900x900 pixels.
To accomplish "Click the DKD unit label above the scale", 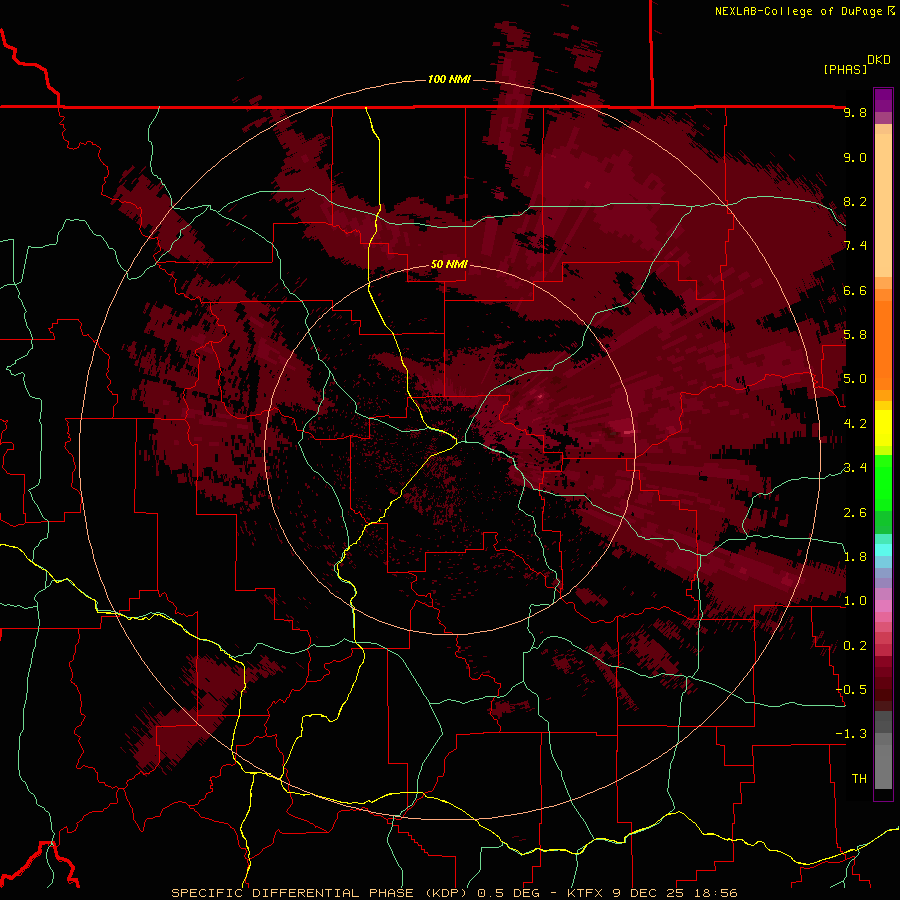I will click(x=879, y=60).
